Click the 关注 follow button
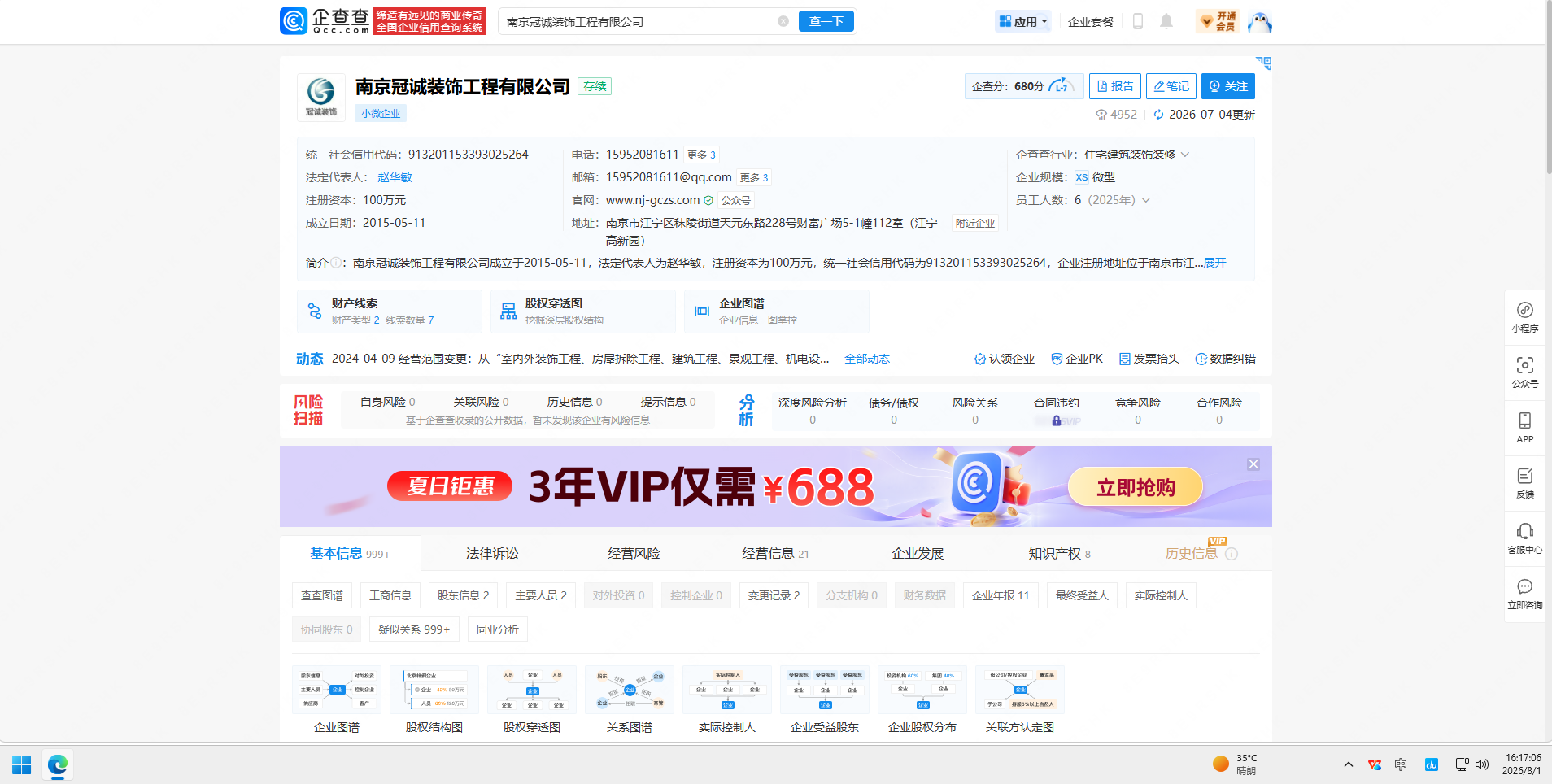This screenshot has height=784, width=1552. (1228, 86)
